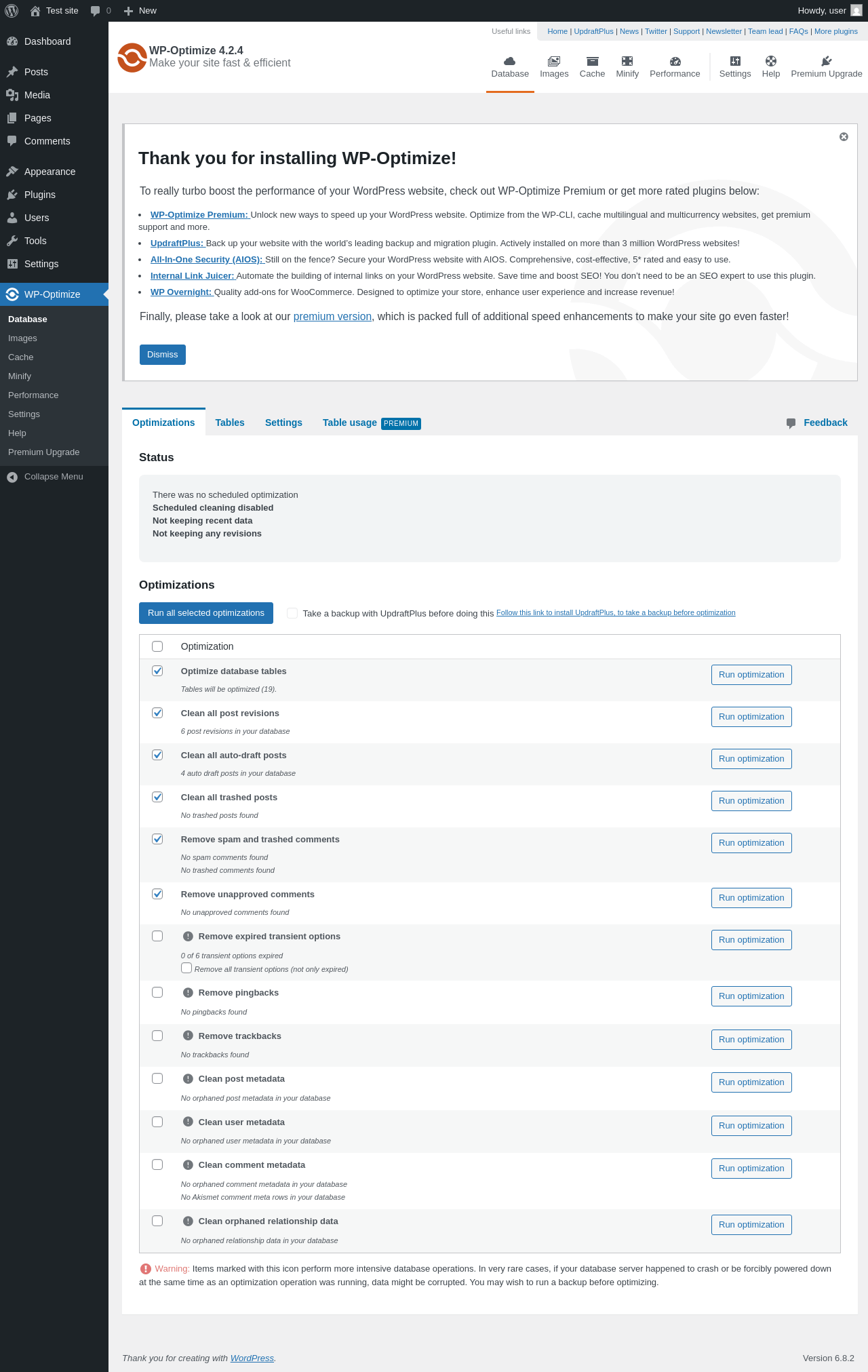Open the premium version link
Screen dimensions: 868x1372
332,317
